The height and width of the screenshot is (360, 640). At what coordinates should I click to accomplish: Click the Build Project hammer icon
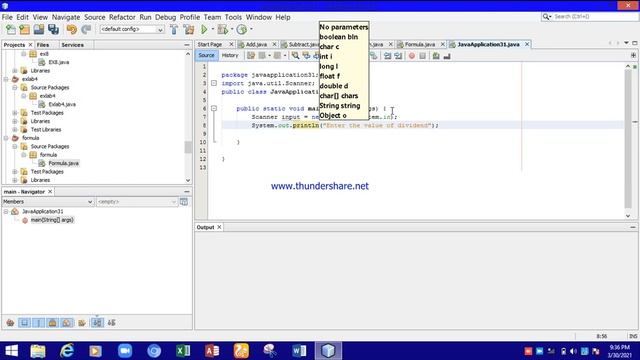174,29
